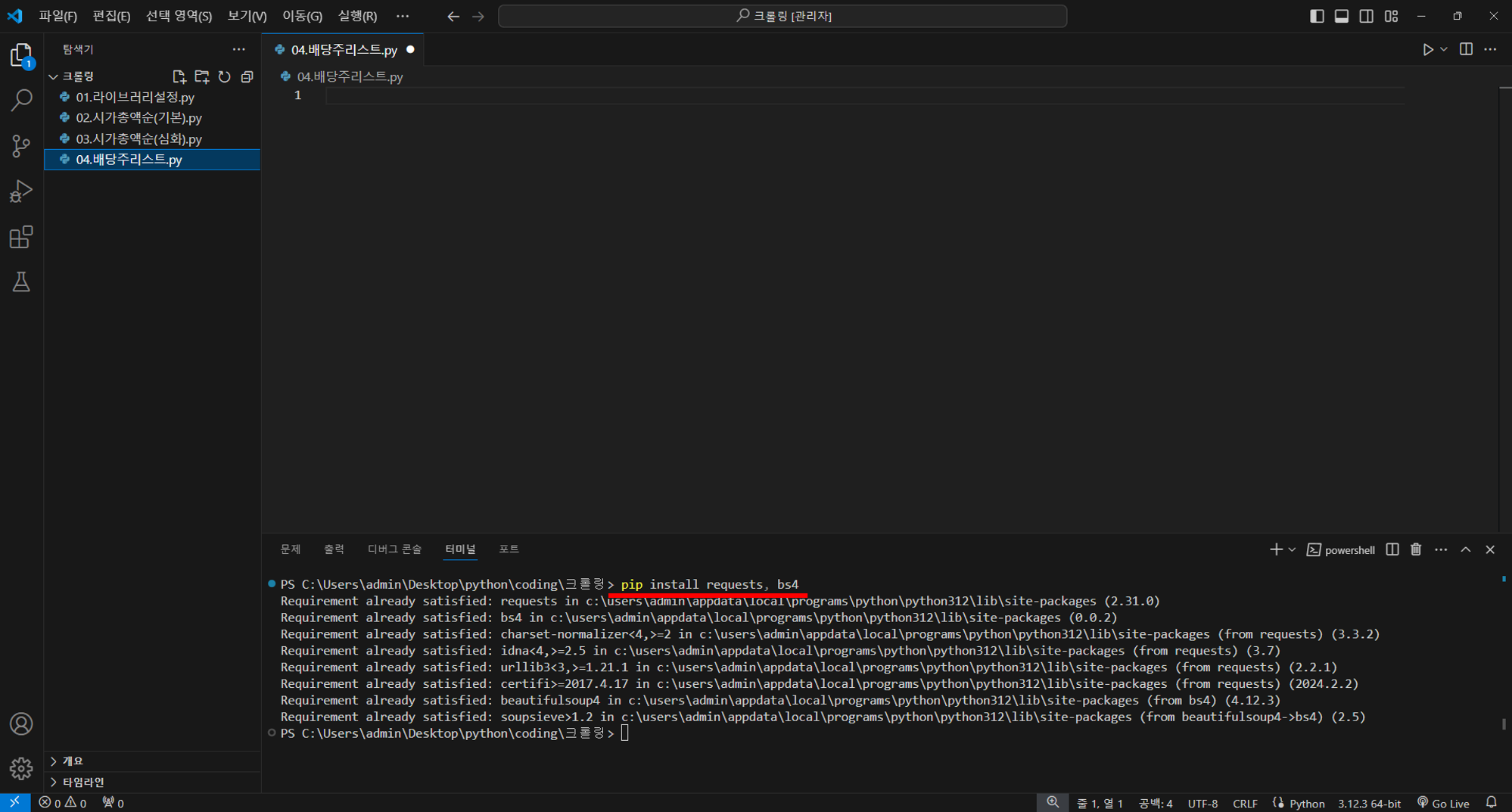The height and width of the screenshot is (812, 1512).
Task: Open Explorer views more actions menu
Action: 239,50
